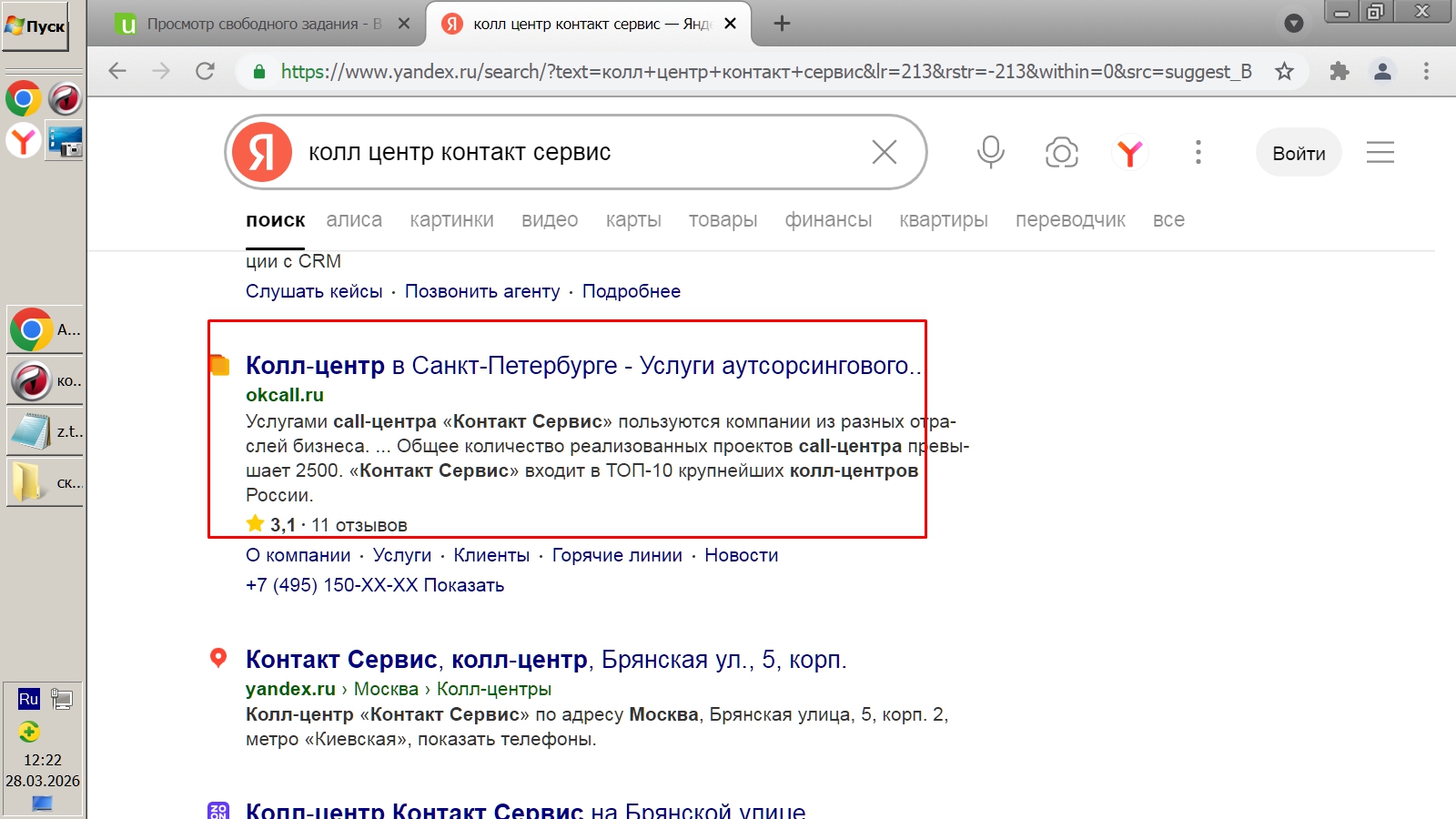Reload the page
The image size is (1456, 819).
[205, 71]
